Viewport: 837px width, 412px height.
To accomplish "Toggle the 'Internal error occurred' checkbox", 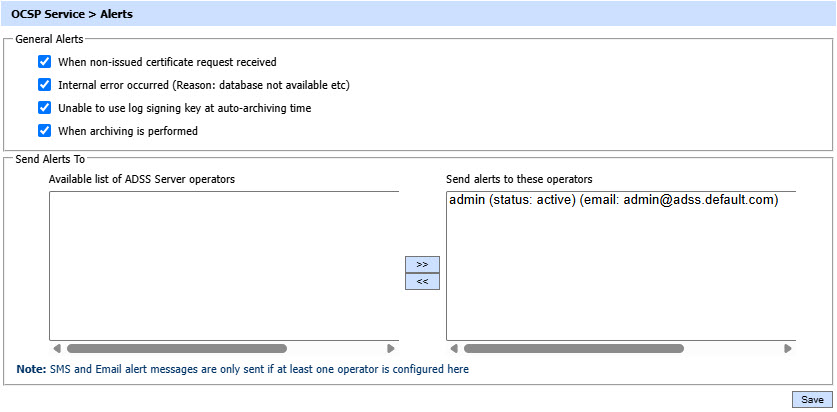I will (44, 85).
